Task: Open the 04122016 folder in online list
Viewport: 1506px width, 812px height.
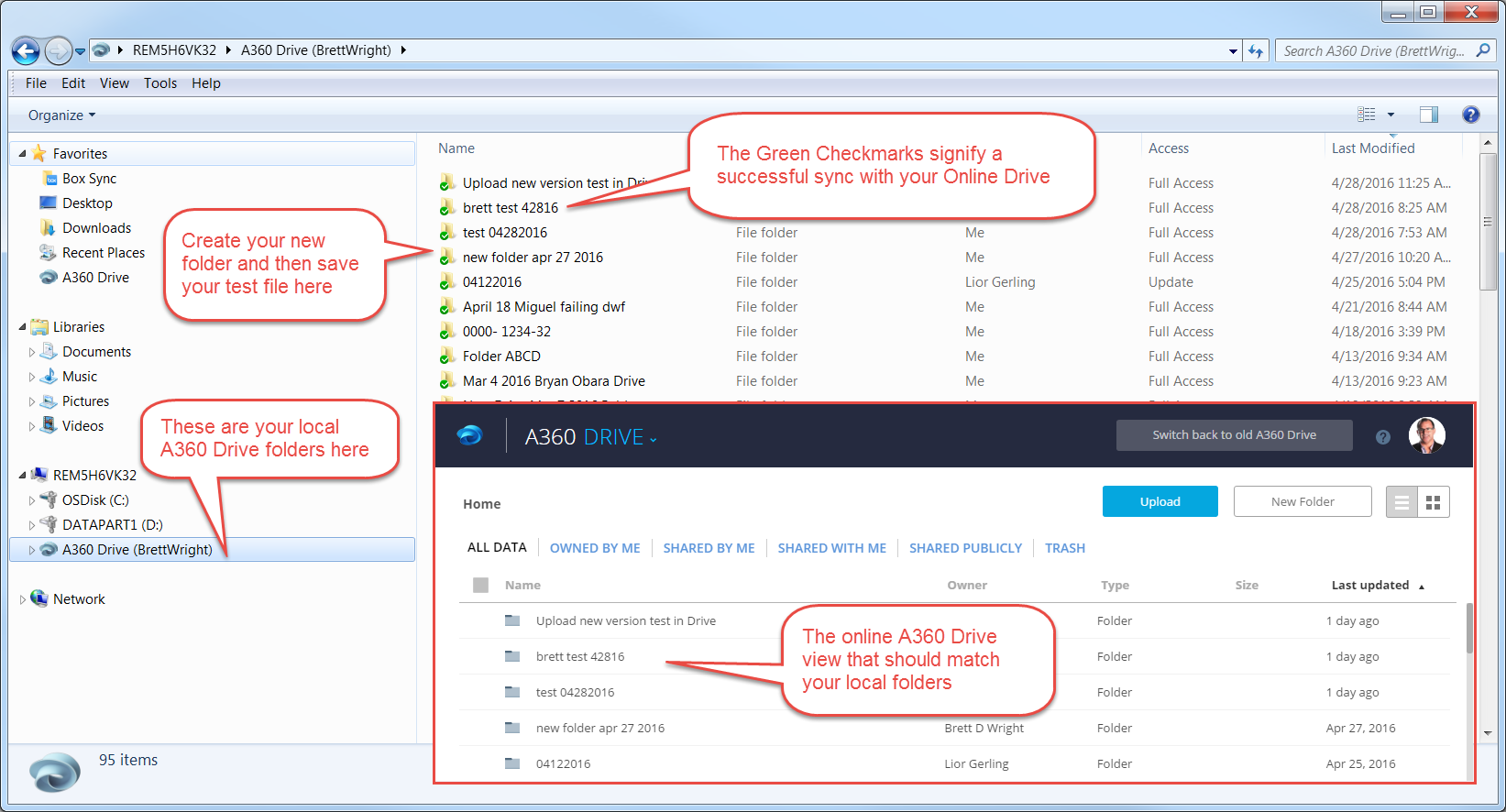Action: (x=564, y=763)
